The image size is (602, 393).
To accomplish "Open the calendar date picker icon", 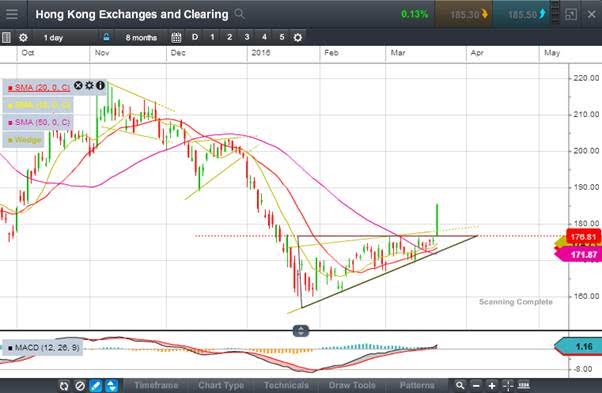I will tap(176, 37).
